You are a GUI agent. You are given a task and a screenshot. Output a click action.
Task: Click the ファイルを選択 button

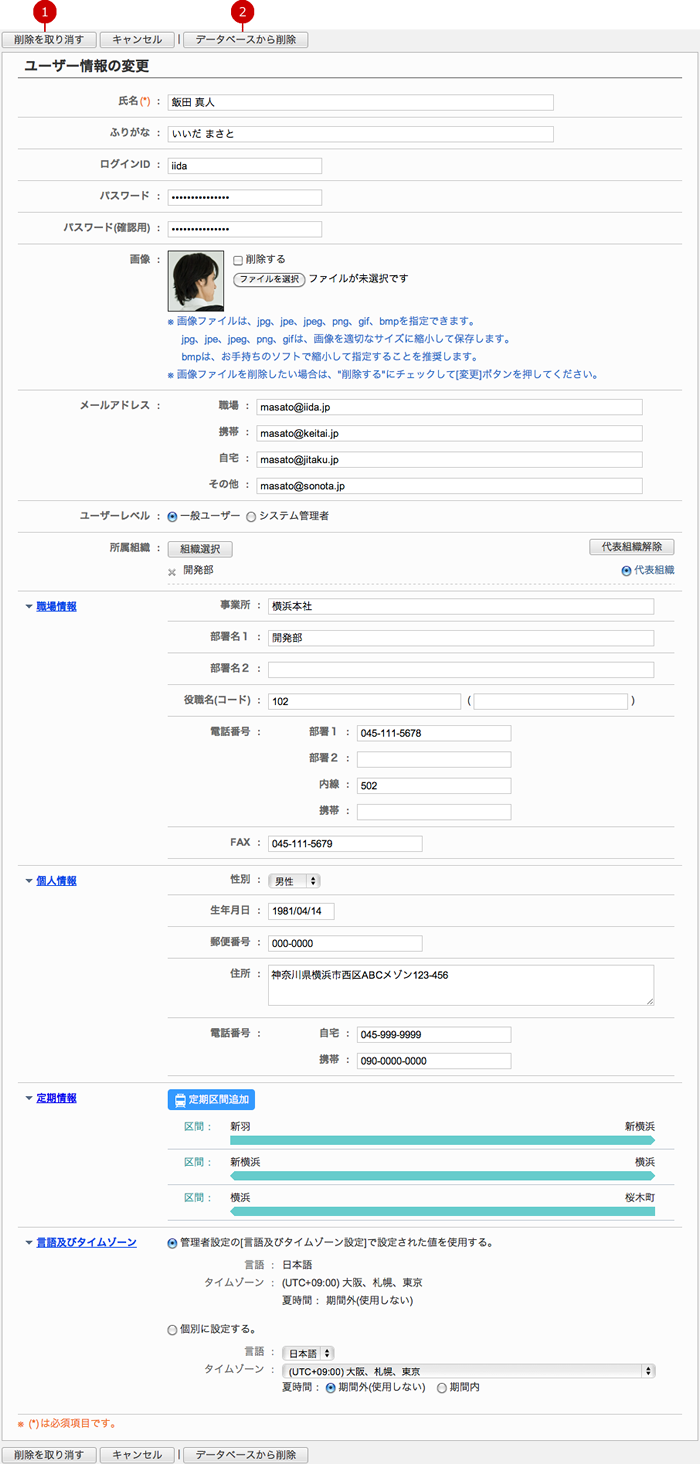[269, 279]
